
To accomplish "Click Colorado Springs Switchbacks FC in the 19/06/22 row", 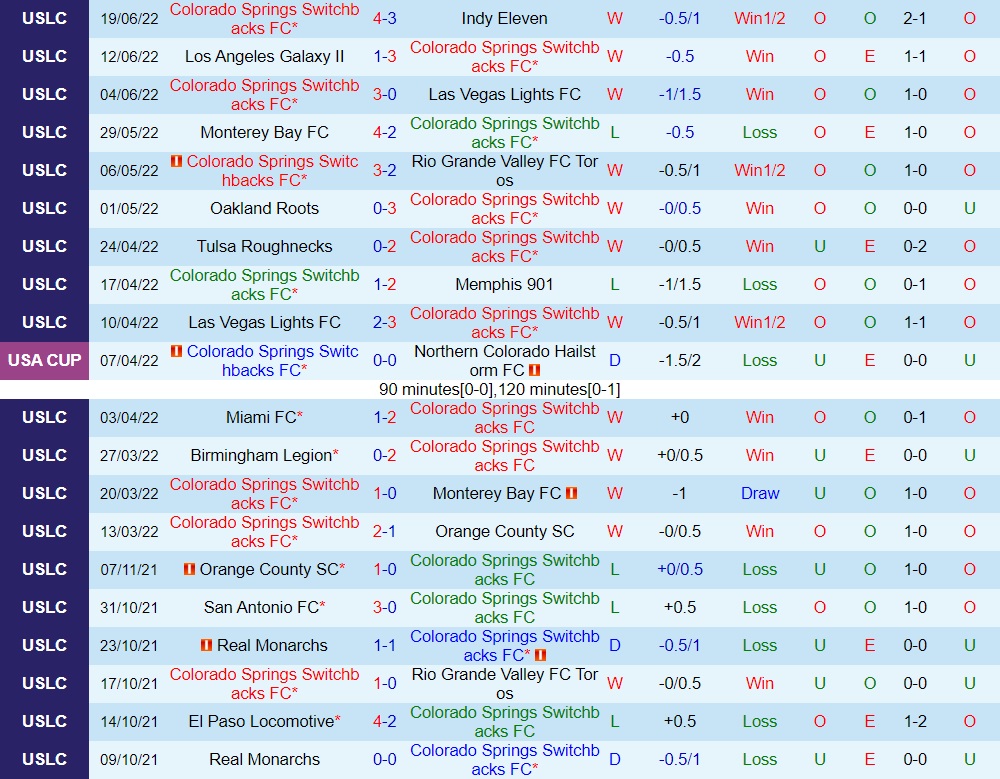I will [265, 19].
